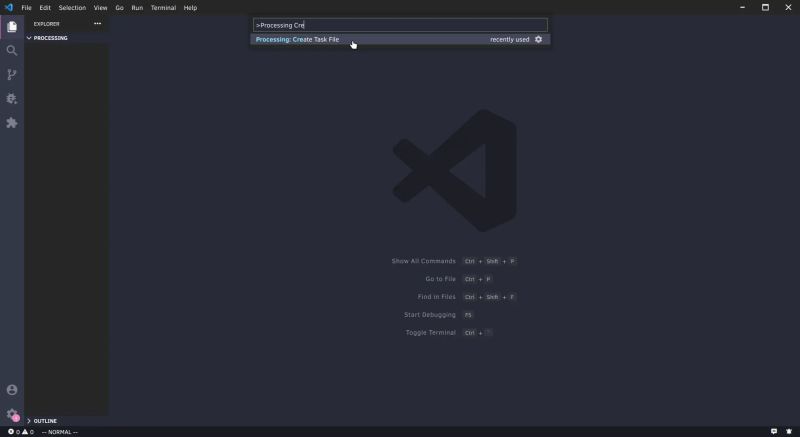Open the feedback icon in status bar

pyautogui.click(x=774, y=431)
